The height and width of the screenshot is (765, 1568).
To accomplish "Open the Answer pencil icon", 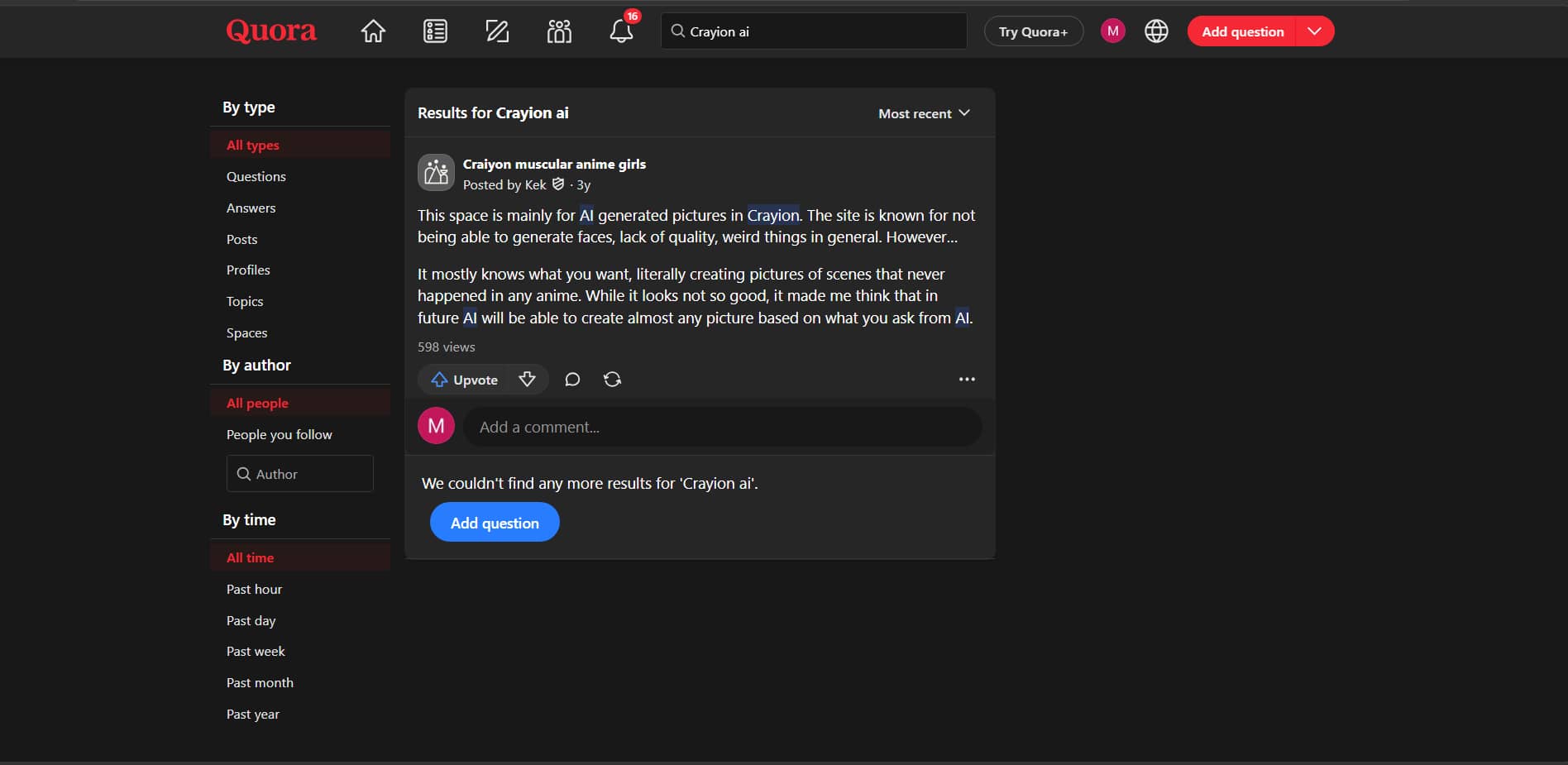I will [497, 31].
